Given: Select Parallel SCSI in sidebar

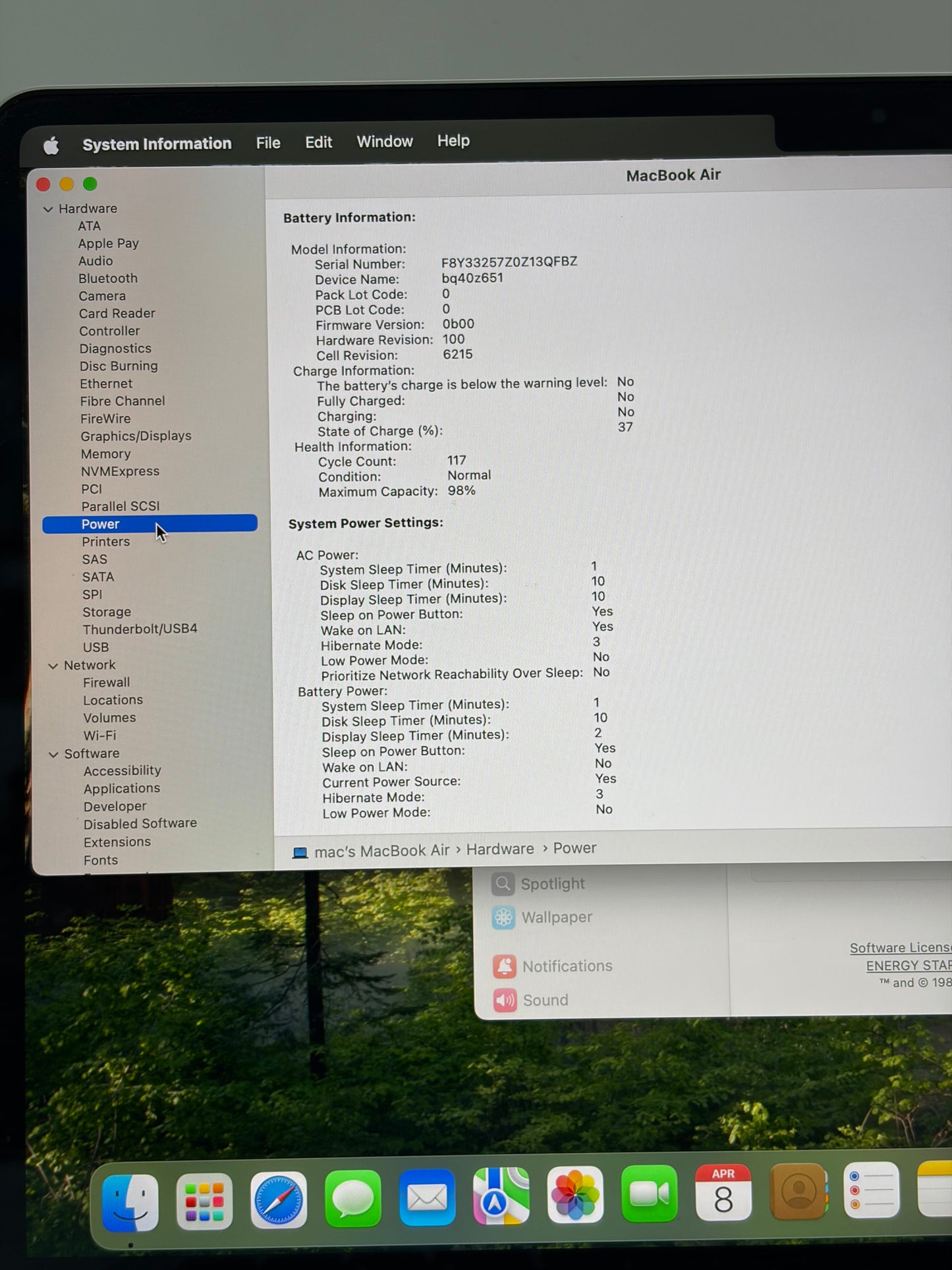Looking at the screenshot, I should [121, 506].
